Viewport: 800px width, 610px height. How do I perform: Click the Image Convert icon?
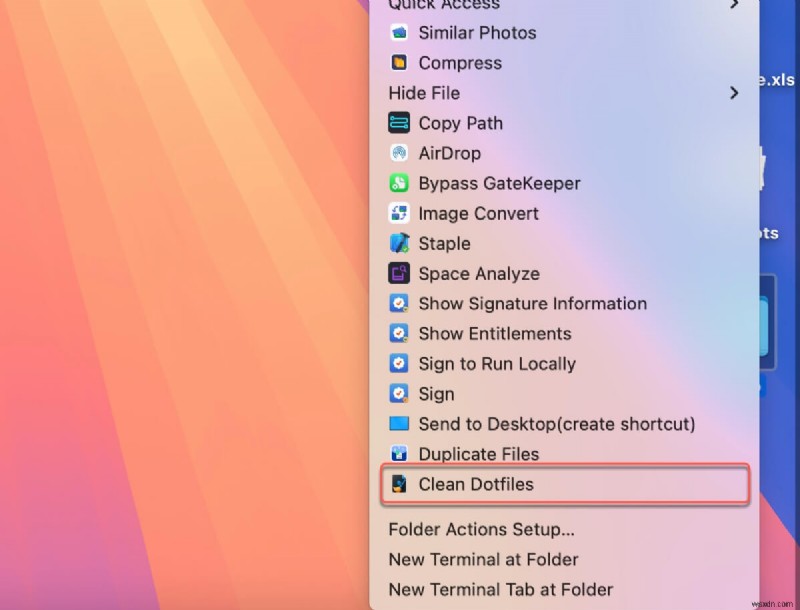399,213
